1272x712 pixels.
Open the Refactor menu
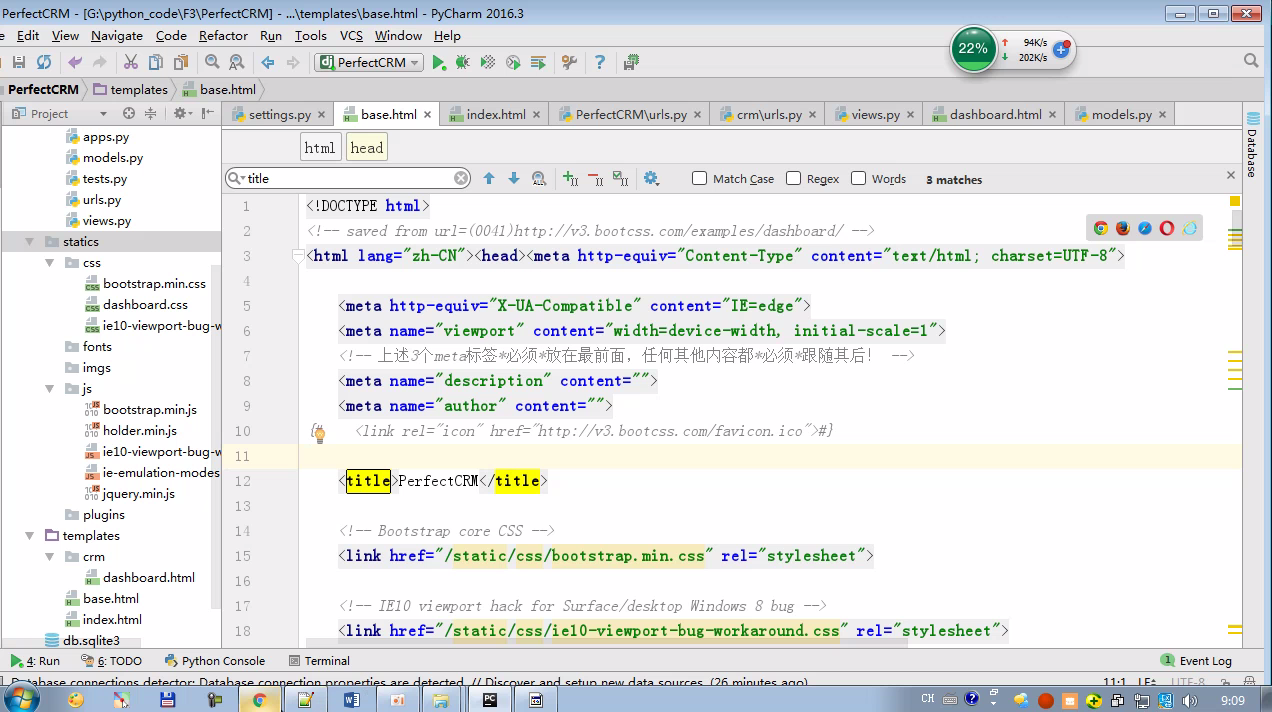[x=223, y=35]
